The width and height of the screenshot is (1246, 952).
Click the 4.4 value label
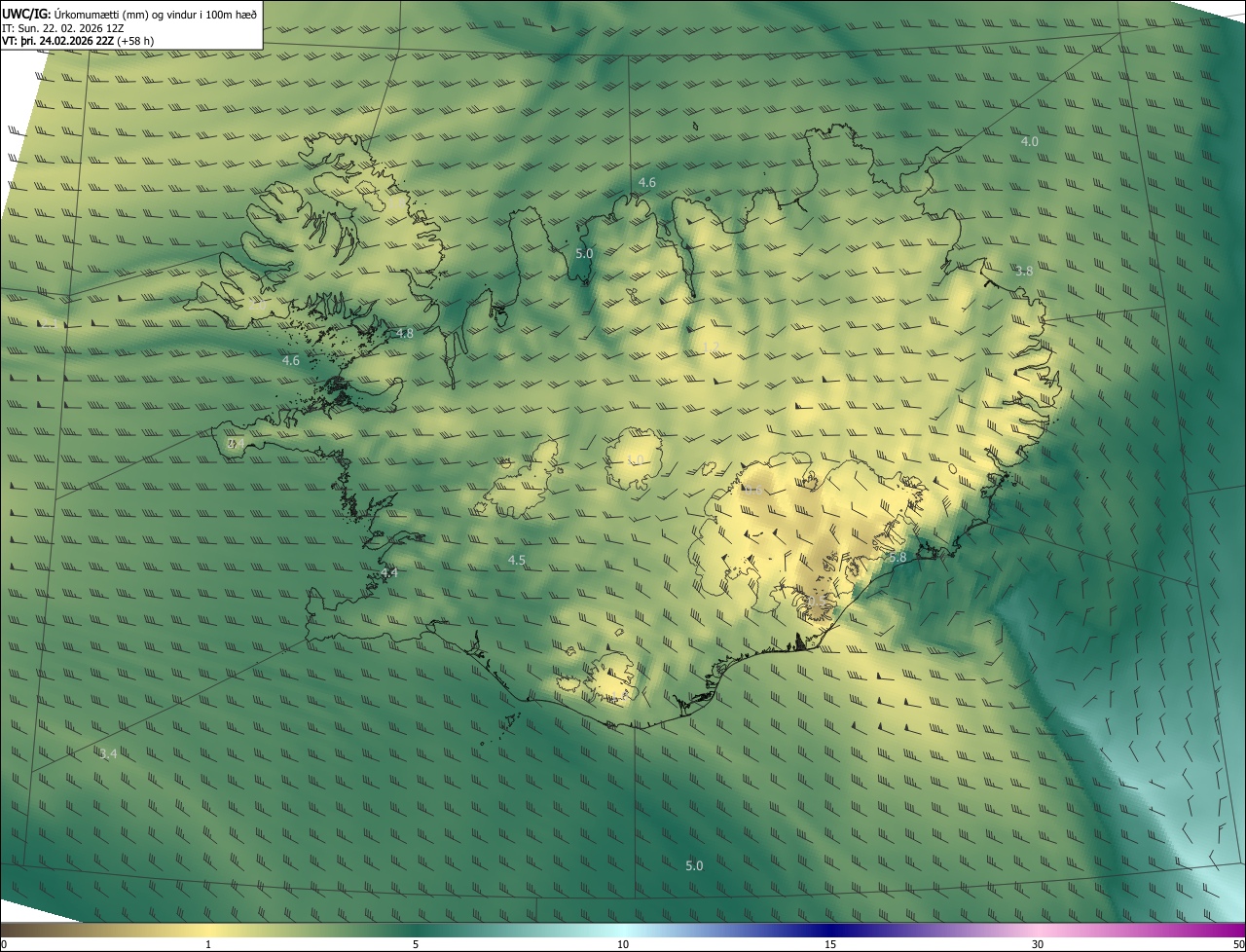coord(388,572)
